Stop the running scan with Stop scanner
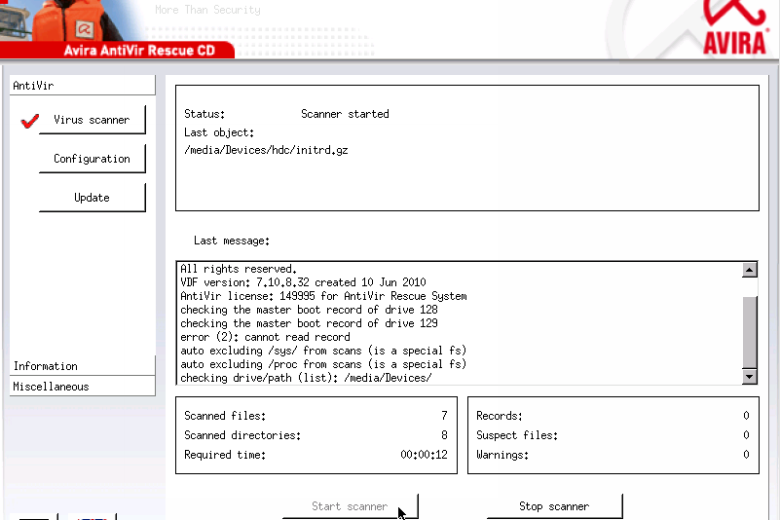This screenshot has height=520, width=780. (554, 507)
